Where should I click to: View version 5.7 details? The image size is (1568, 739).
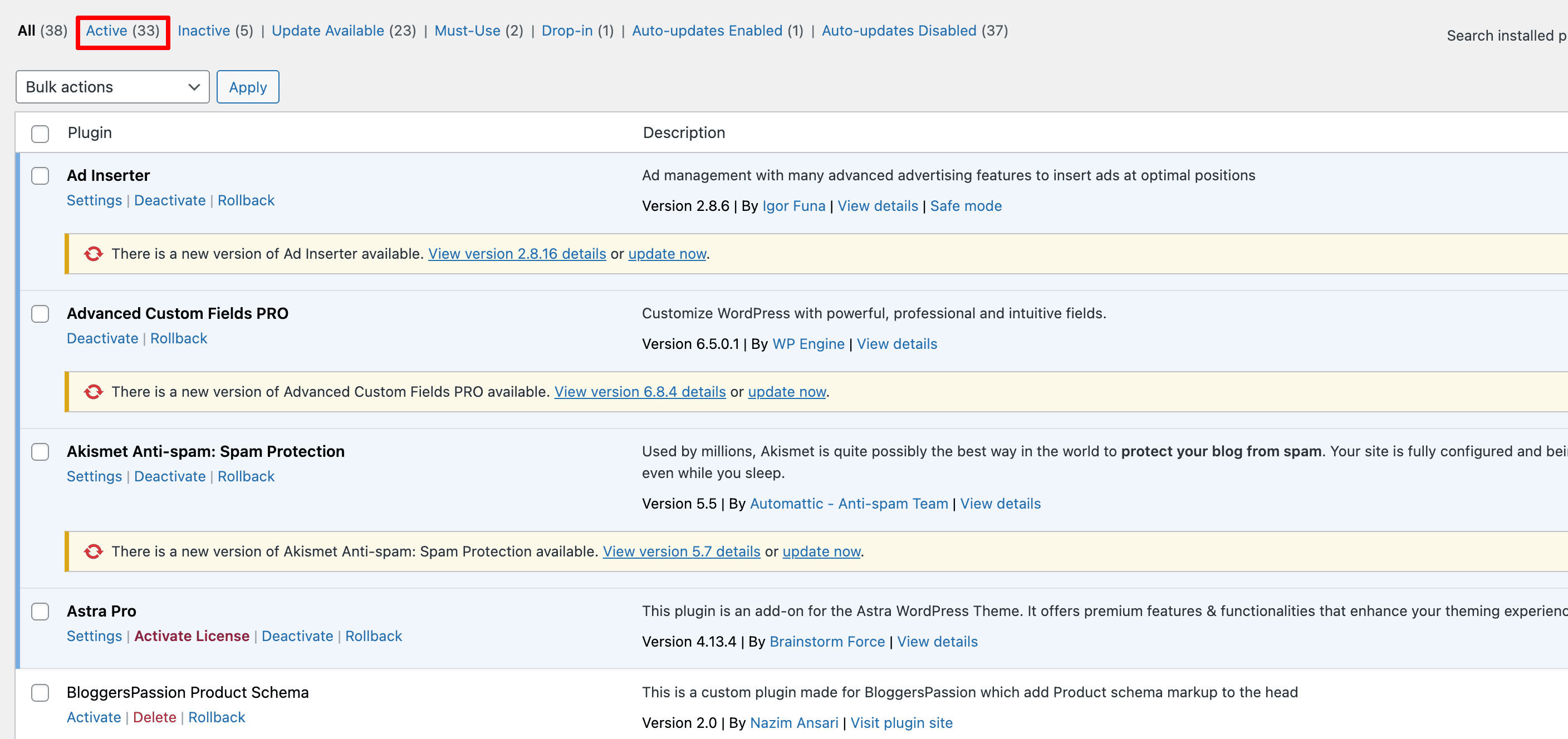pyautogui.click(x=681, y=551)
